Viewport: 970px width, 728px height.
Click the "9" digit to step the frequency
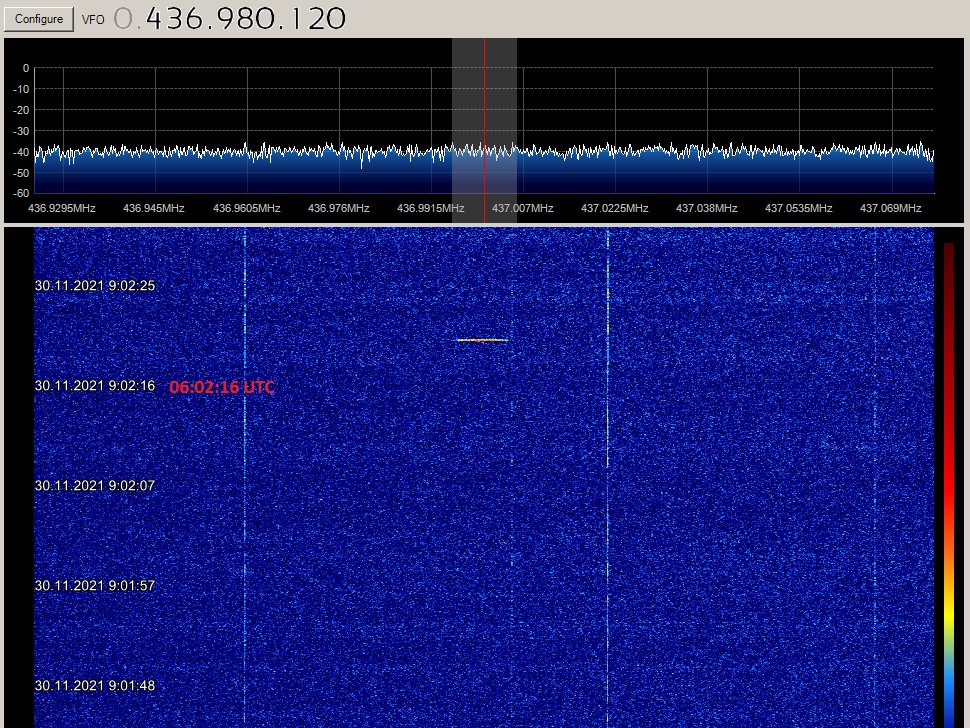coord(226,18)
